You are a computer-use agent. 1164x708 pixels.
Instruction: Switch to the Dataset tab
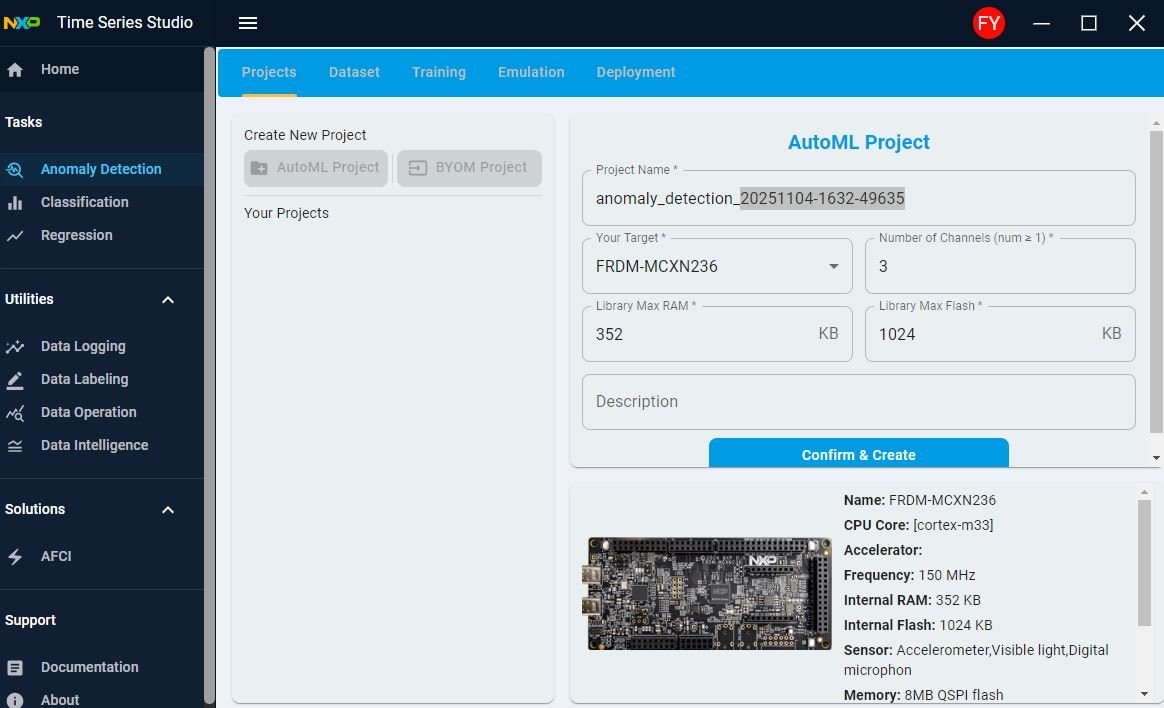354,72
